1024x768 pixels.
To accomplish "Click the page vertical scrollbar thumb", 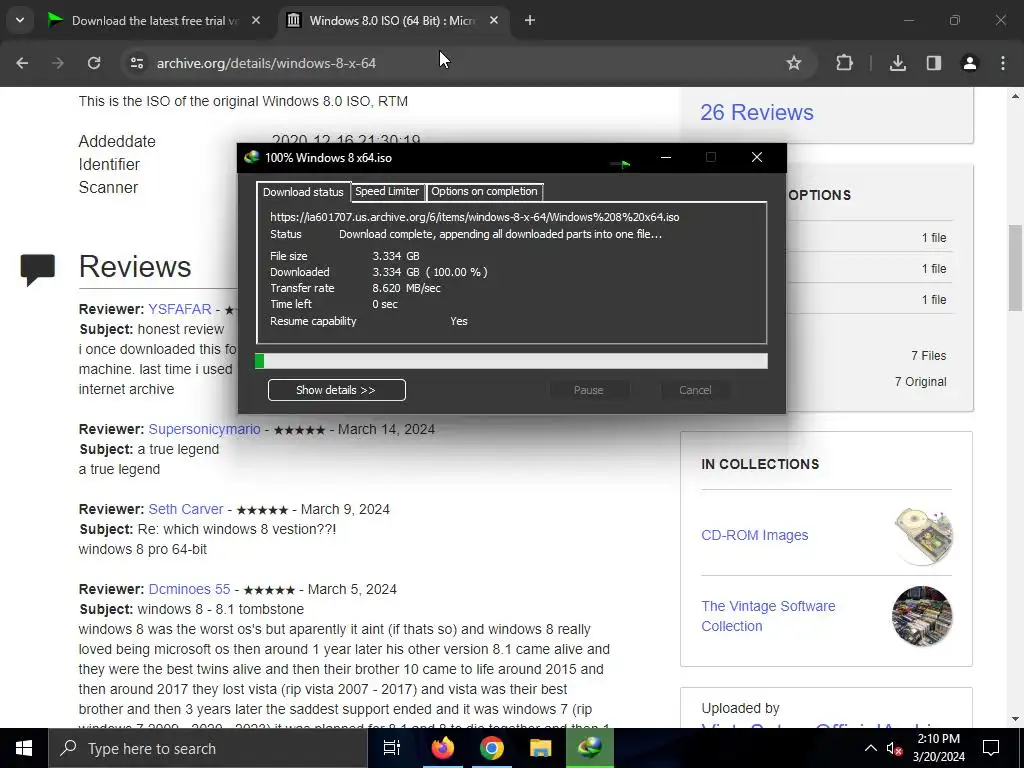I will click(x=1015, y=268).
